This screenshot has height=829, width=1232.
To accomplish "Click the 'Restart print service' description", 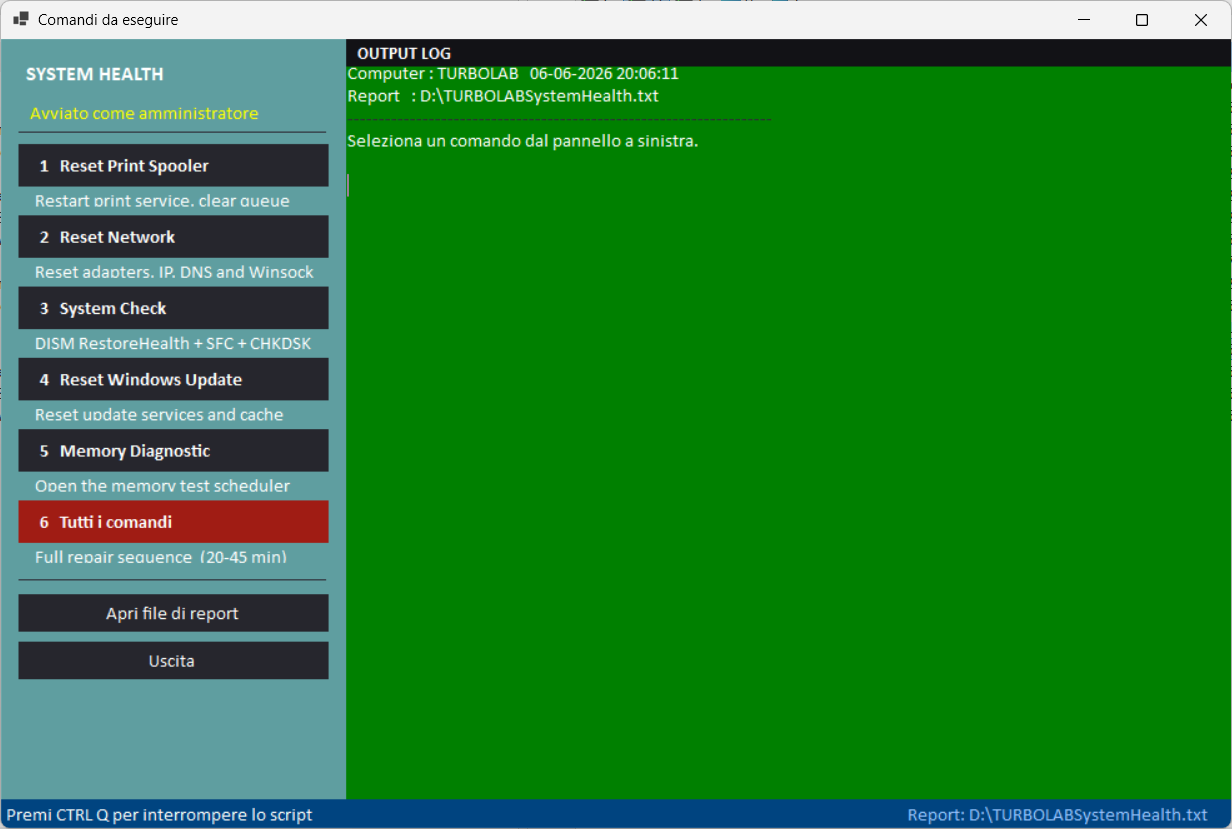I will point(162,200).
